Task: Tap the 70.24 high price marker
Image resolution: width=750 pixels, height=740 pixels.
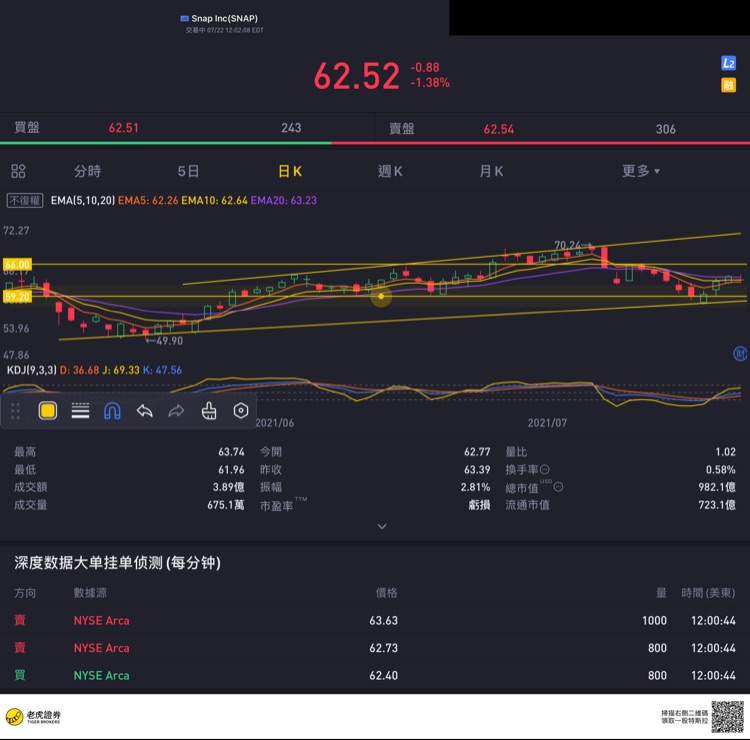Action: (x=573, y=245)
